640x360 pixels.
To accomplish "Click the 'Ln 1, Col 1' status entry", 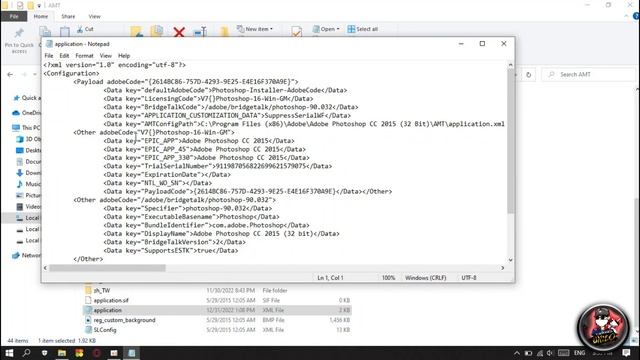I will tap(330, 278).
